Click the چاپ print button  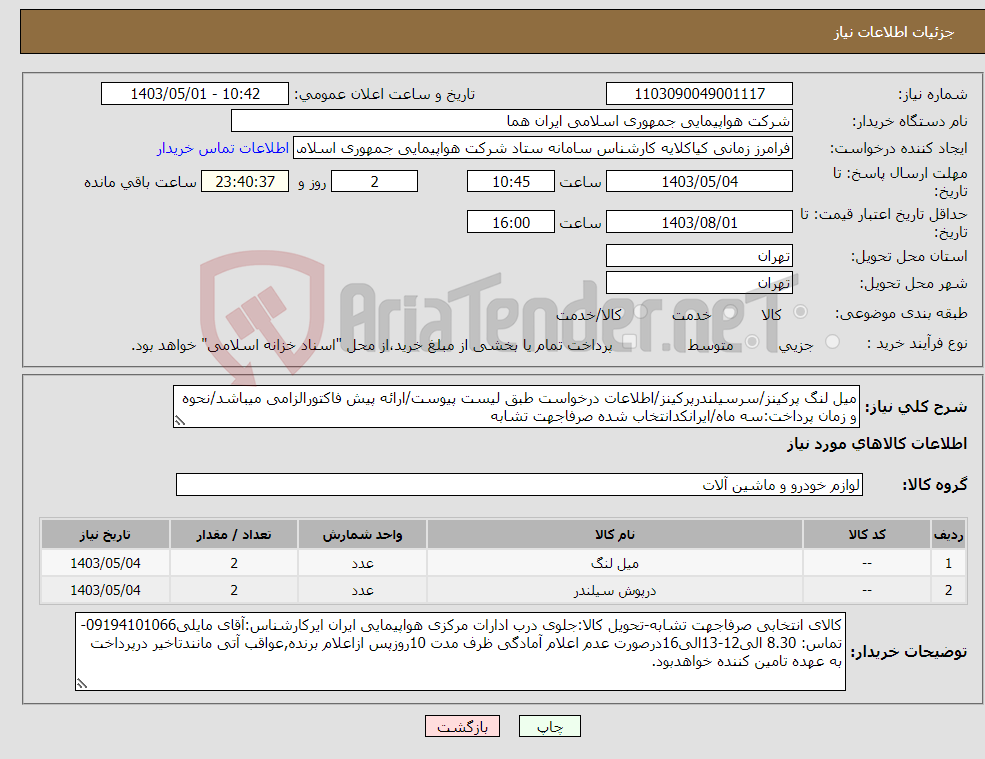coord(550,727)
